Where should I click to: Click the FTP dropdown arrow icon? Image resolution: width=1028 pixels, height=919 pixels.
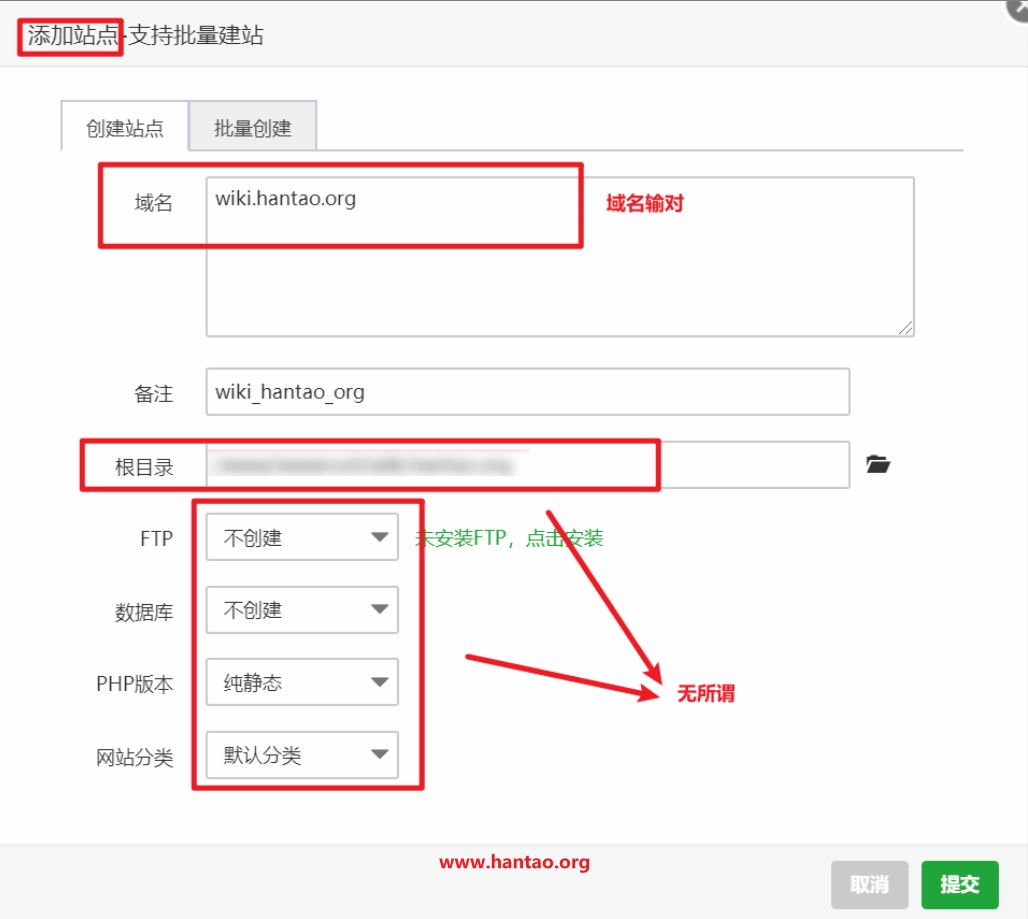(379, 538)
